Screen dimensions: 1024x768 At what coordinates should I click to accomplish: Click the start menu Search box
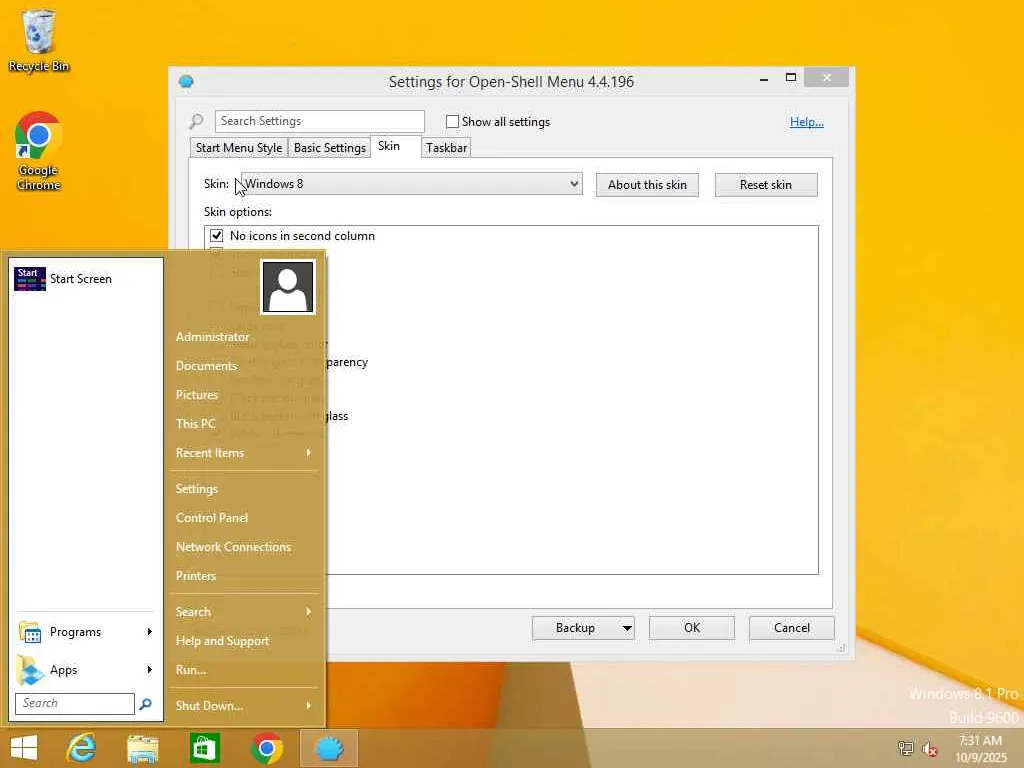click(75, 703)
